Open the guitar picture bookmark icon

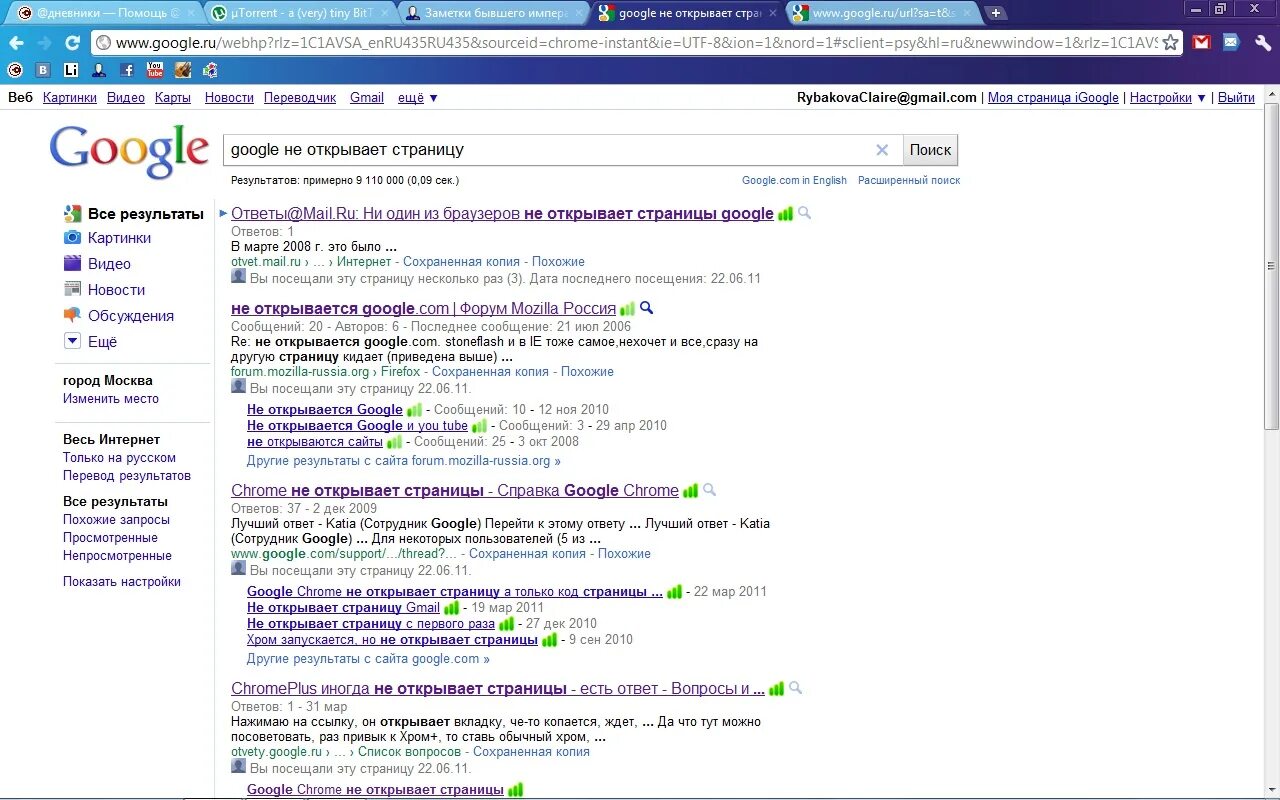[183, 70]
